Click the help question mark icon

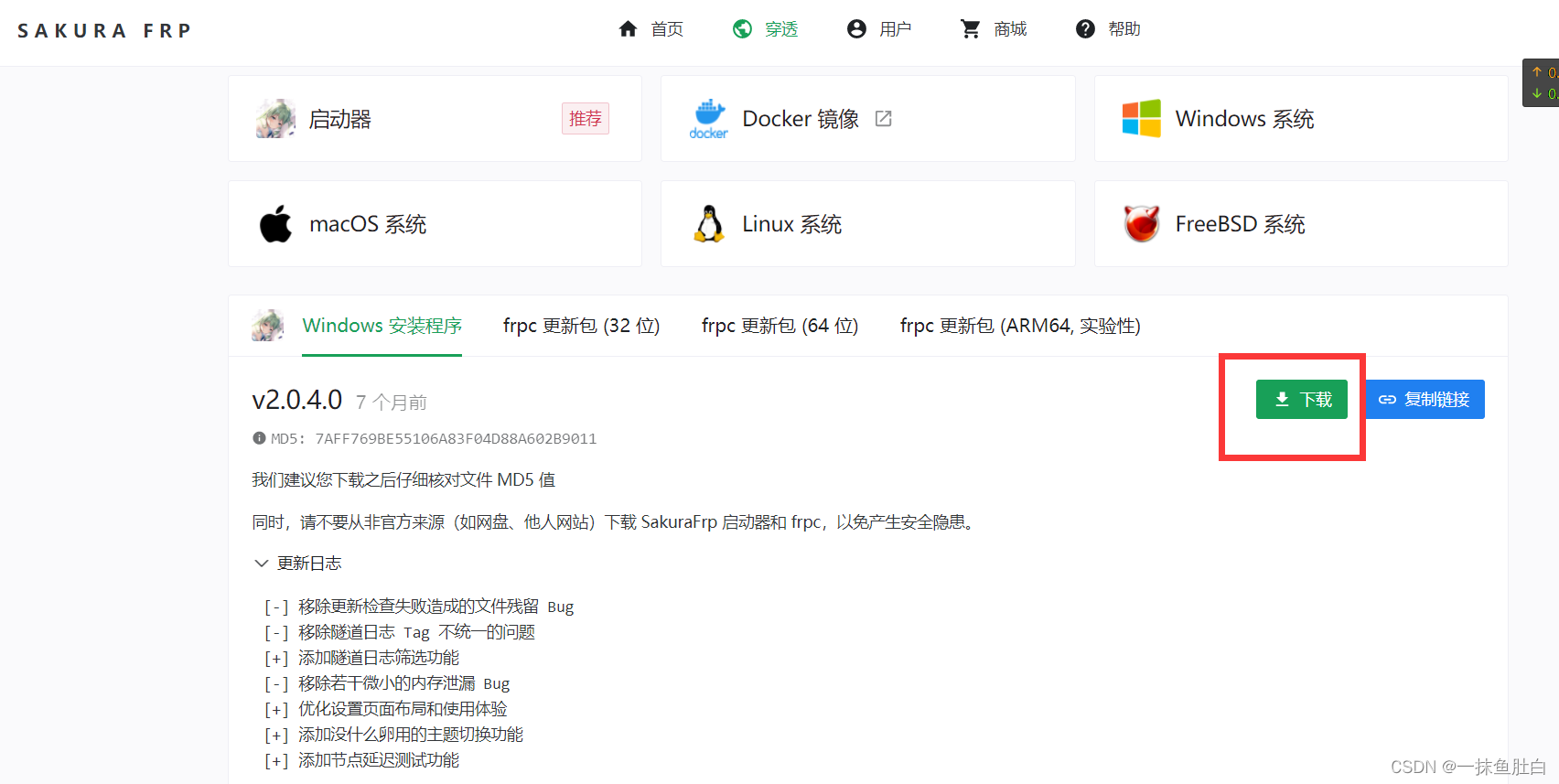pyautogui.click(x=1085, y=29)
